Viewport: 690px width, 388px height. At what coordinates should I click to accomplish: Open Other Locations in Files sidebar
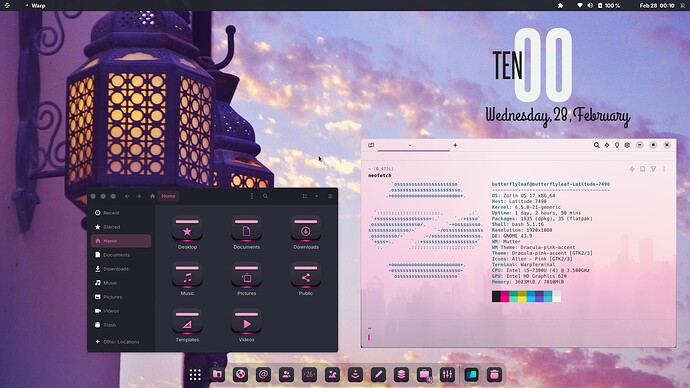pos(121,342)
